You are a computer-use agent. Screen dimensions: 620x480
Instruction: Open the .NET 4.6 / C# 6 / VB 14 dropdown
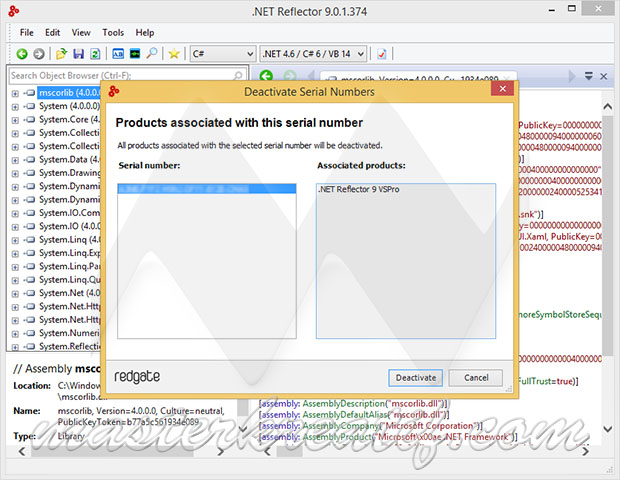tap(313, 54)
